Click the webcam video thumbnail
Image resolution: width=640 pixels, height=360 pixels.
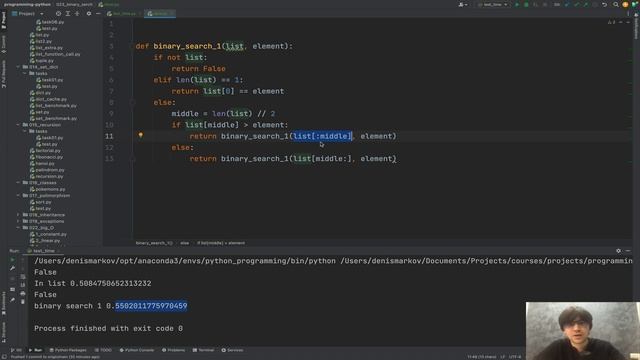coord(583,331)
